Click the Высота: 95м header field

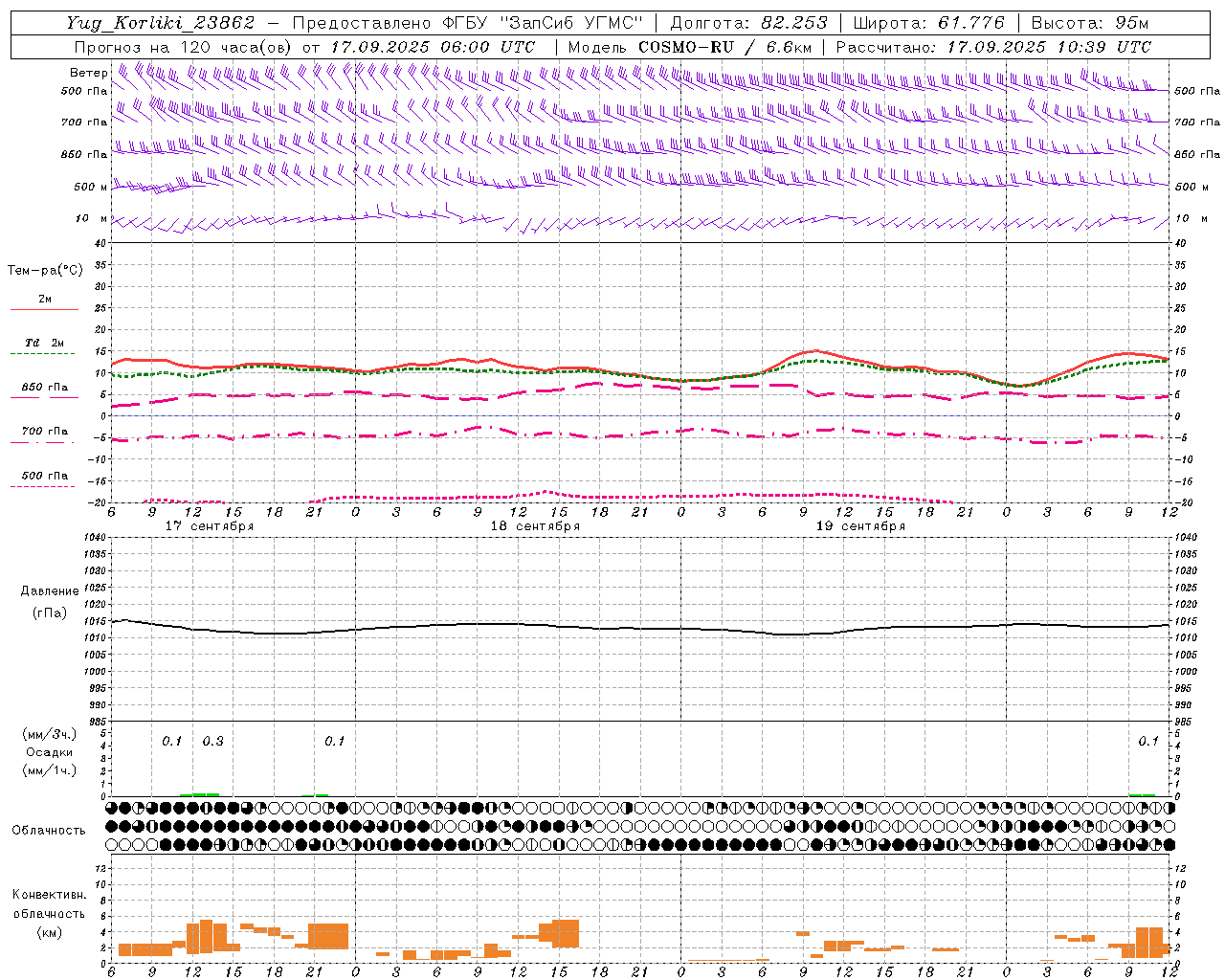[1089, 23]
